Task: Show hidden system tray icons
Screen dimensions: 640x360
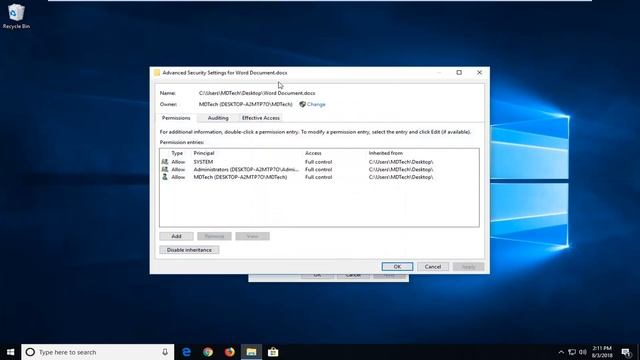Action: pyautogui.click(x=561, y=352)
